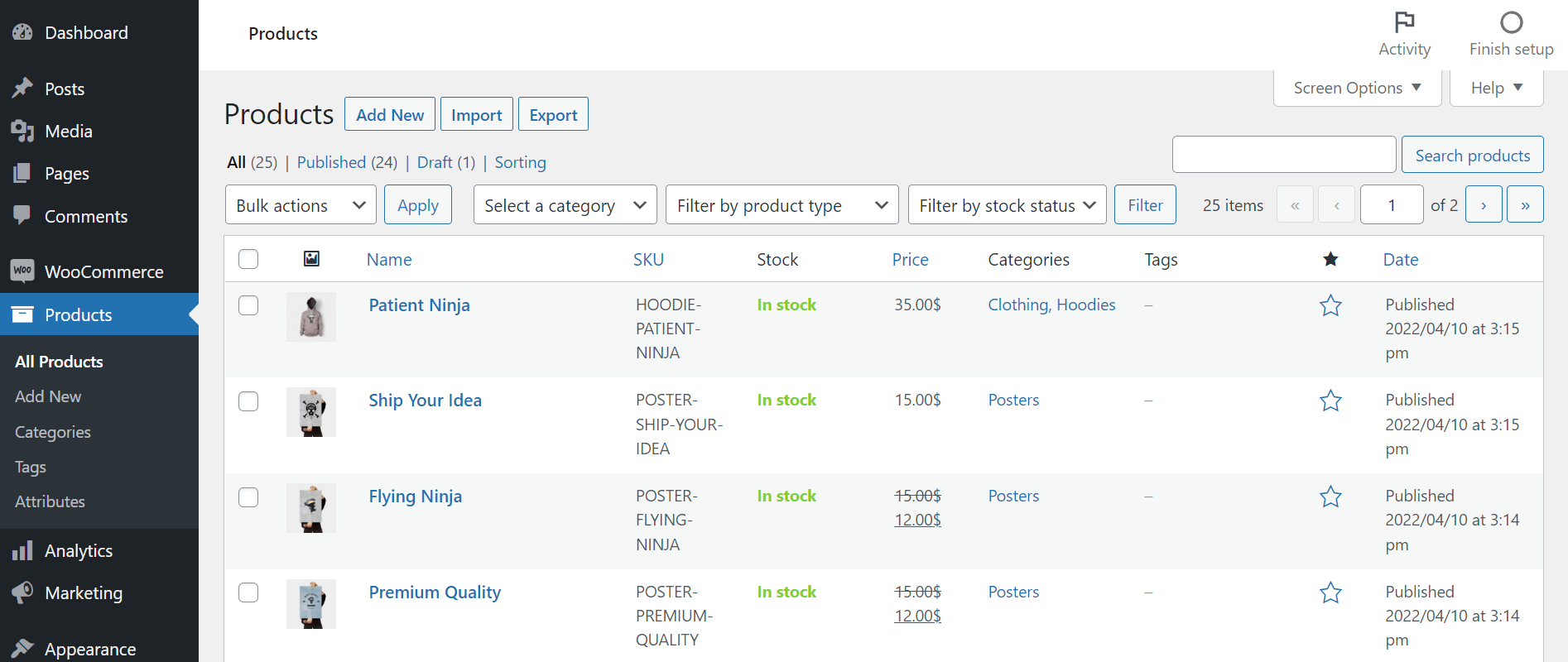Expand the Help panel
This screenshot has height=662, width=1568.
pyautogui.click(x=1496, y=88)
